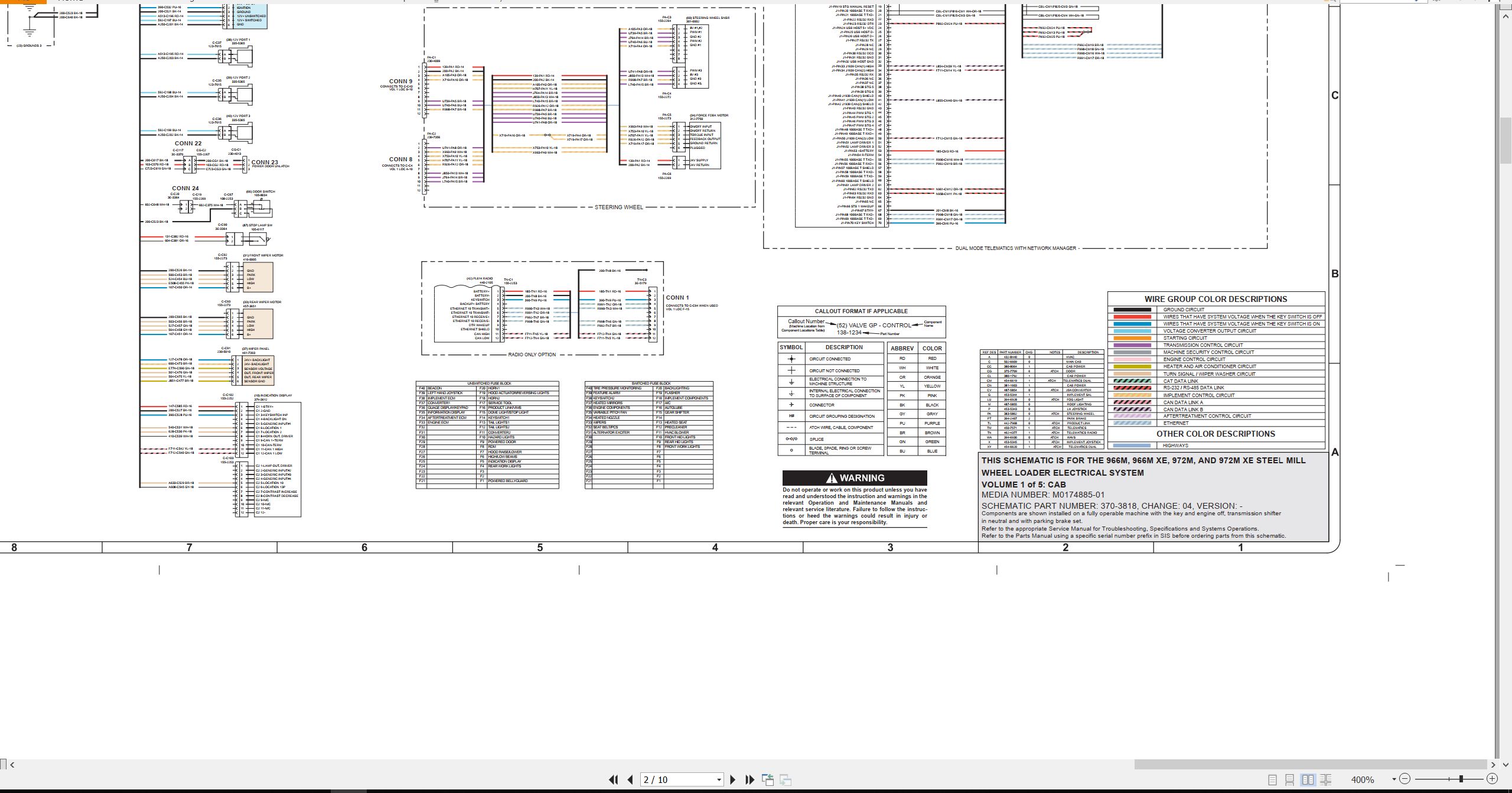The height and width of the screenshot is (793, 1512).
Task: Click the horizontal scrollbar right arrow
Action: [x=1493, y=765]
